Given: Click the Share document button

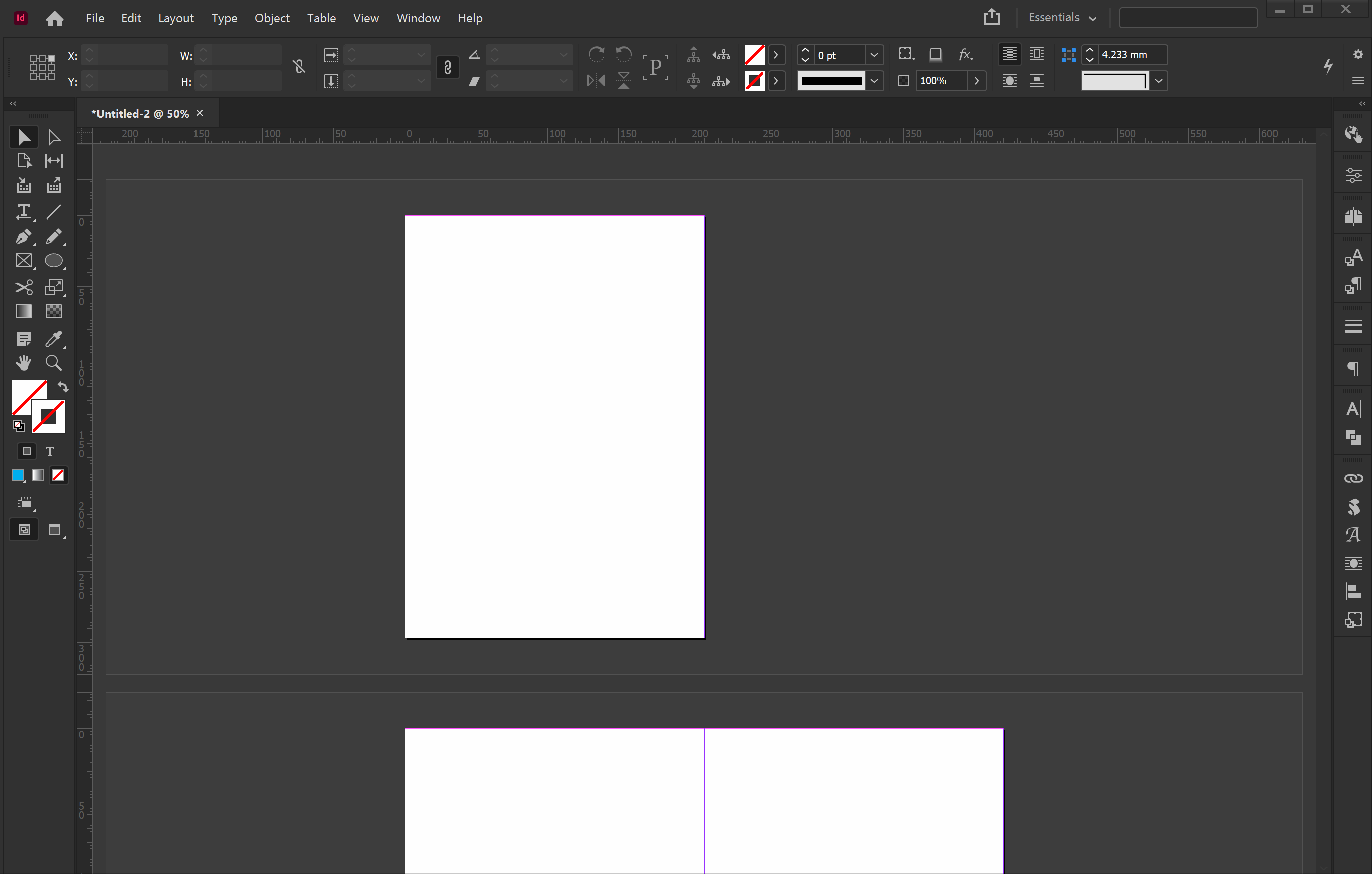Looking at the screenshot, I should tap(991, 17).
